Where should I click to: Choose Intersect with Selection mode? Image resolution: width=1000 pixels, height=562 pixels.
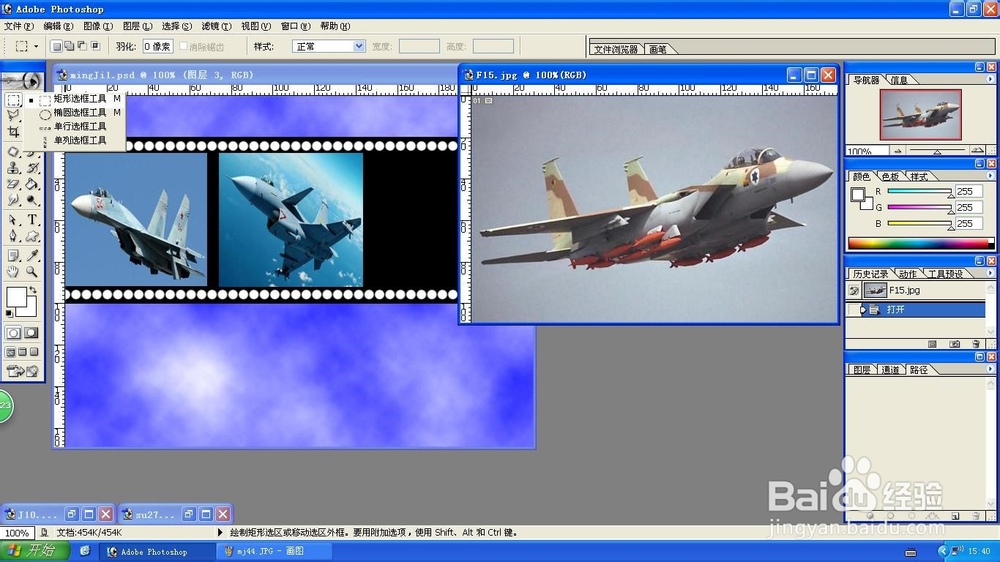click(x=96, y=46)
